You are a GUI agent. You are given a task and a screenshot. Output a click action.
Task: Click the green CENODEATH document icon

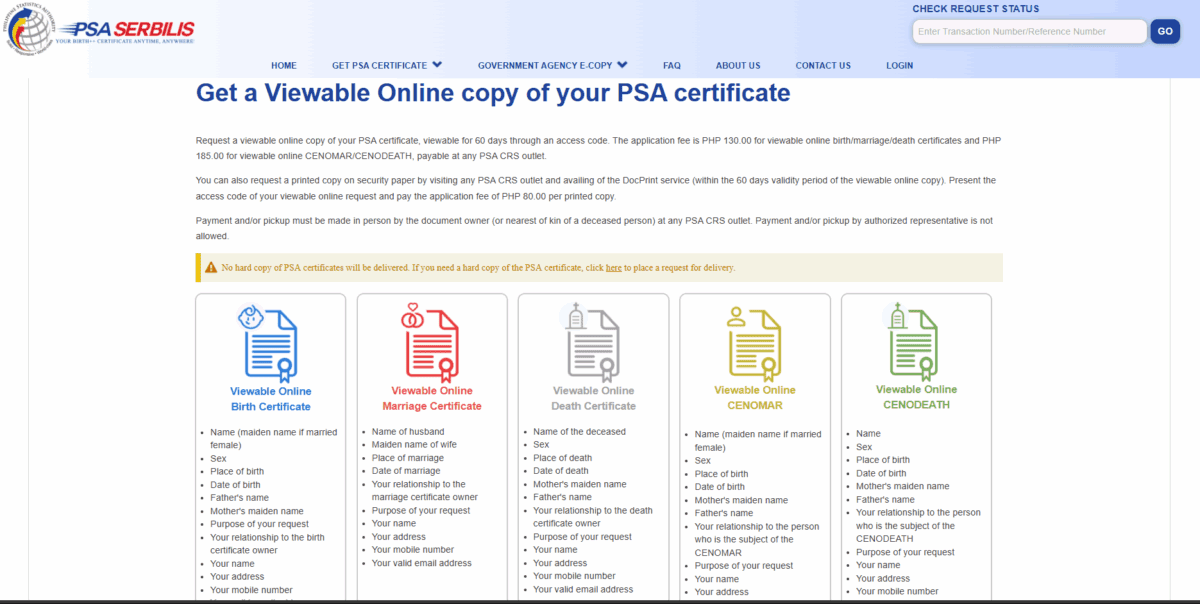916,343
